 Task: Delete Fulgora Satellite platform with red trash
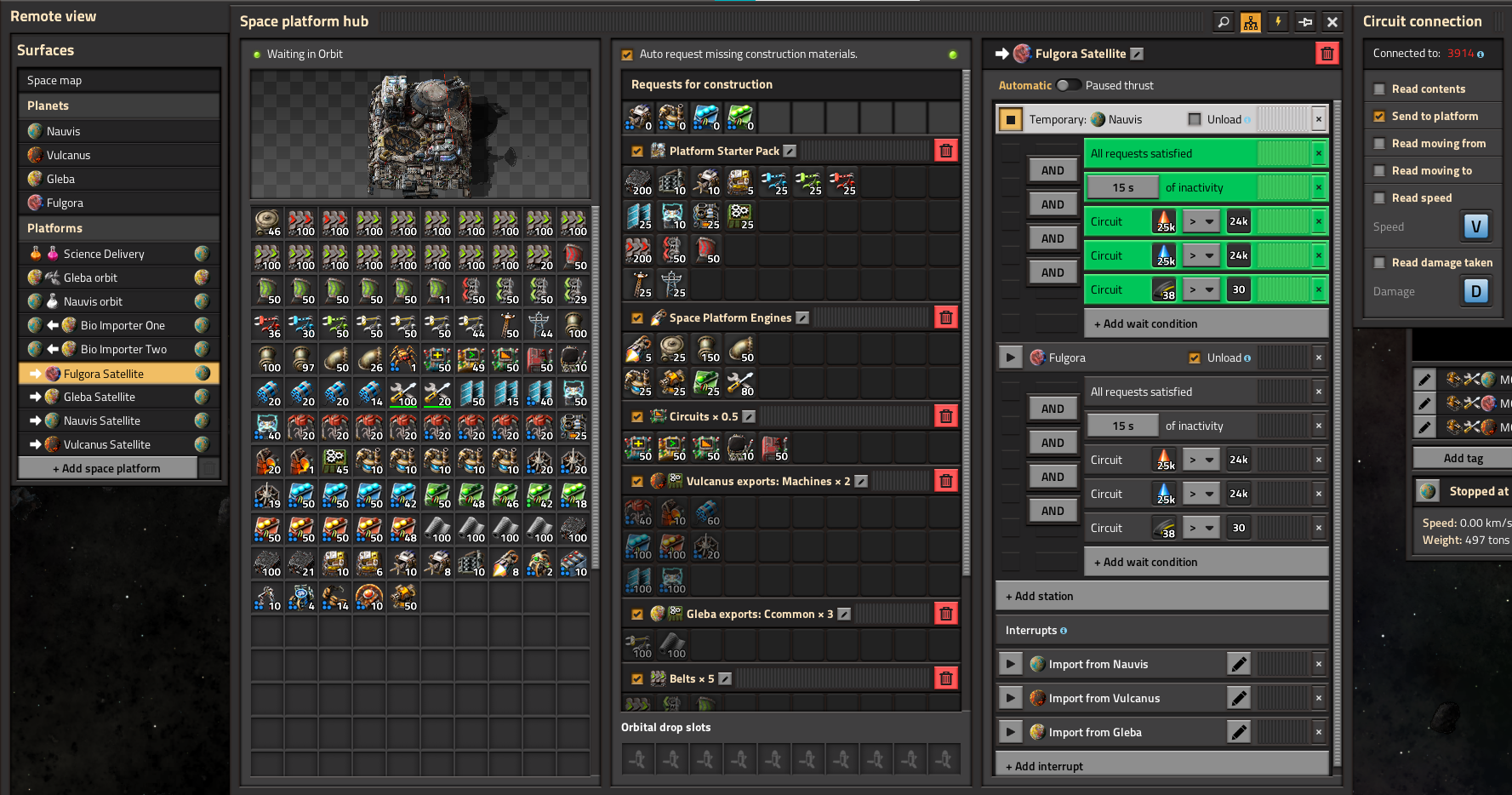pos(1327,54)
